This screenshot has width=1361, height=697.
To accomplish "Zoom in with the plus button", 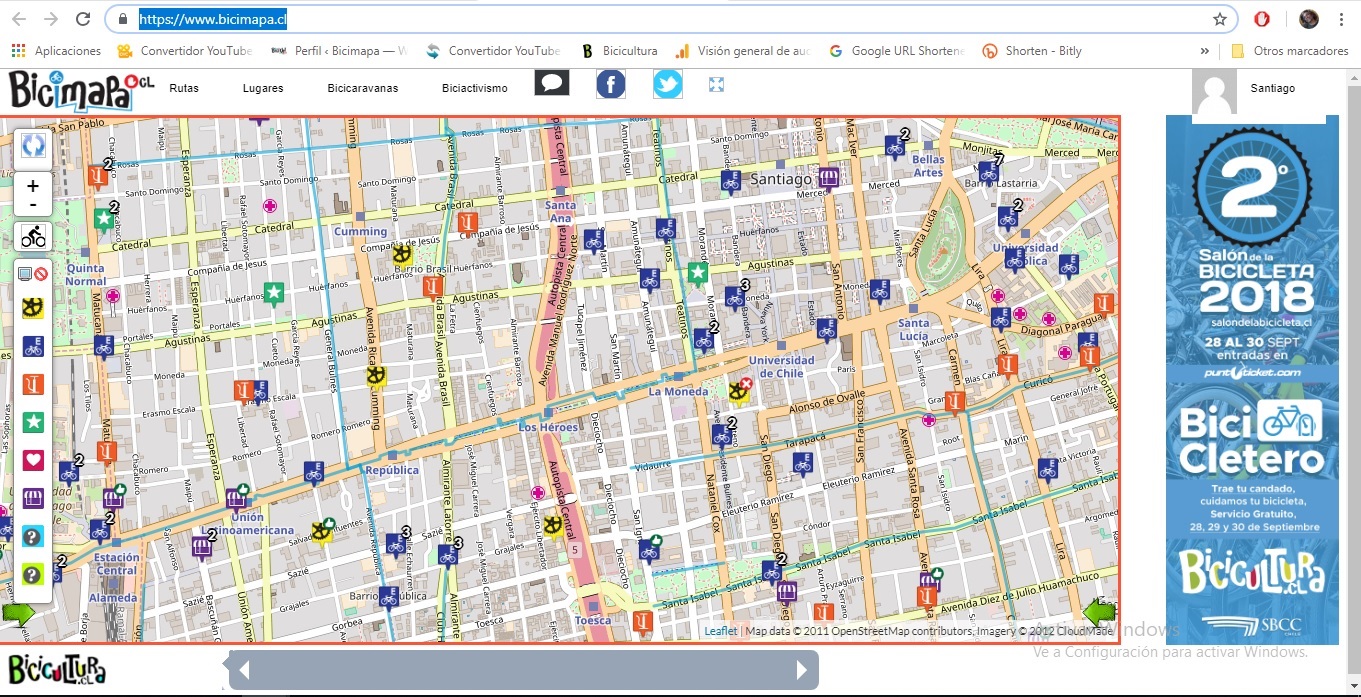I will coord(33,186).
